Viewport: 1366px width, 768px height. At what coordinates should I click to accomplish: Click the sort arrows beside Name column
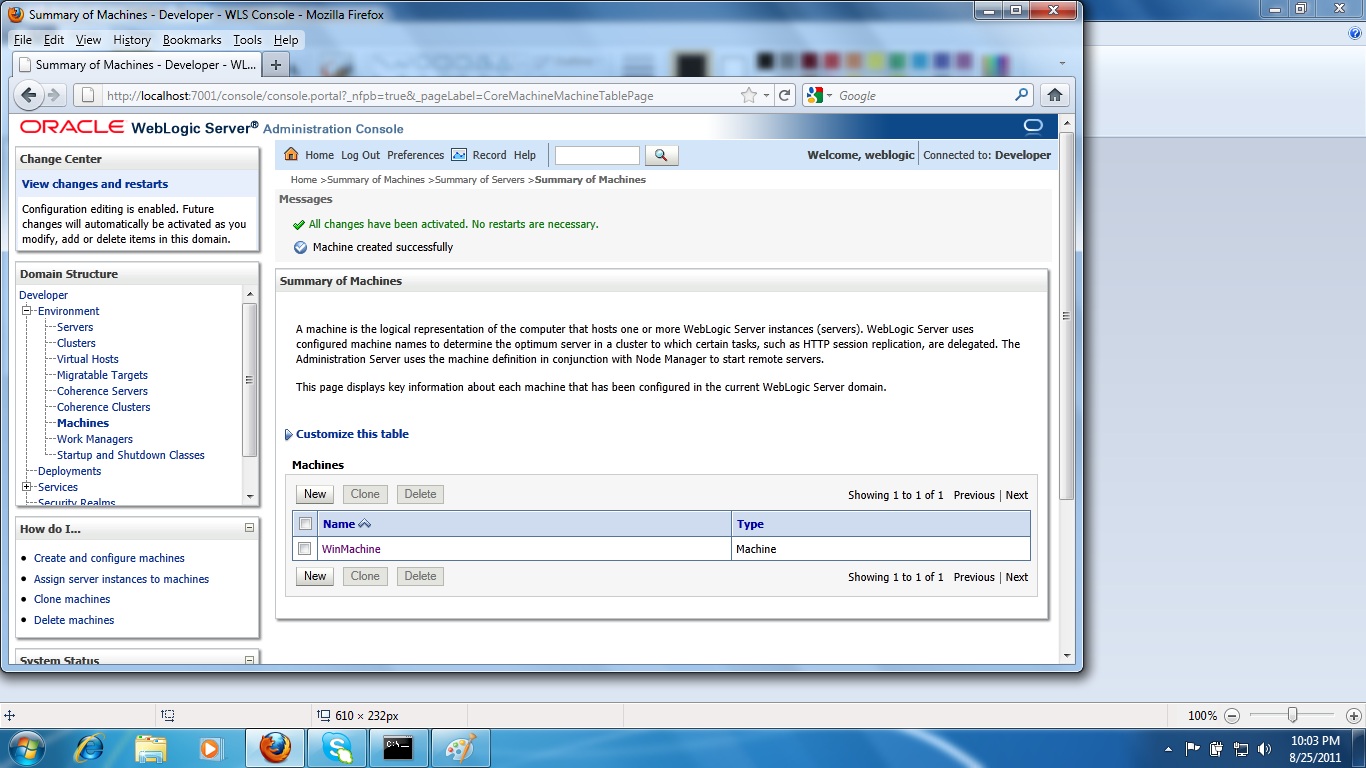click(364, 524)
